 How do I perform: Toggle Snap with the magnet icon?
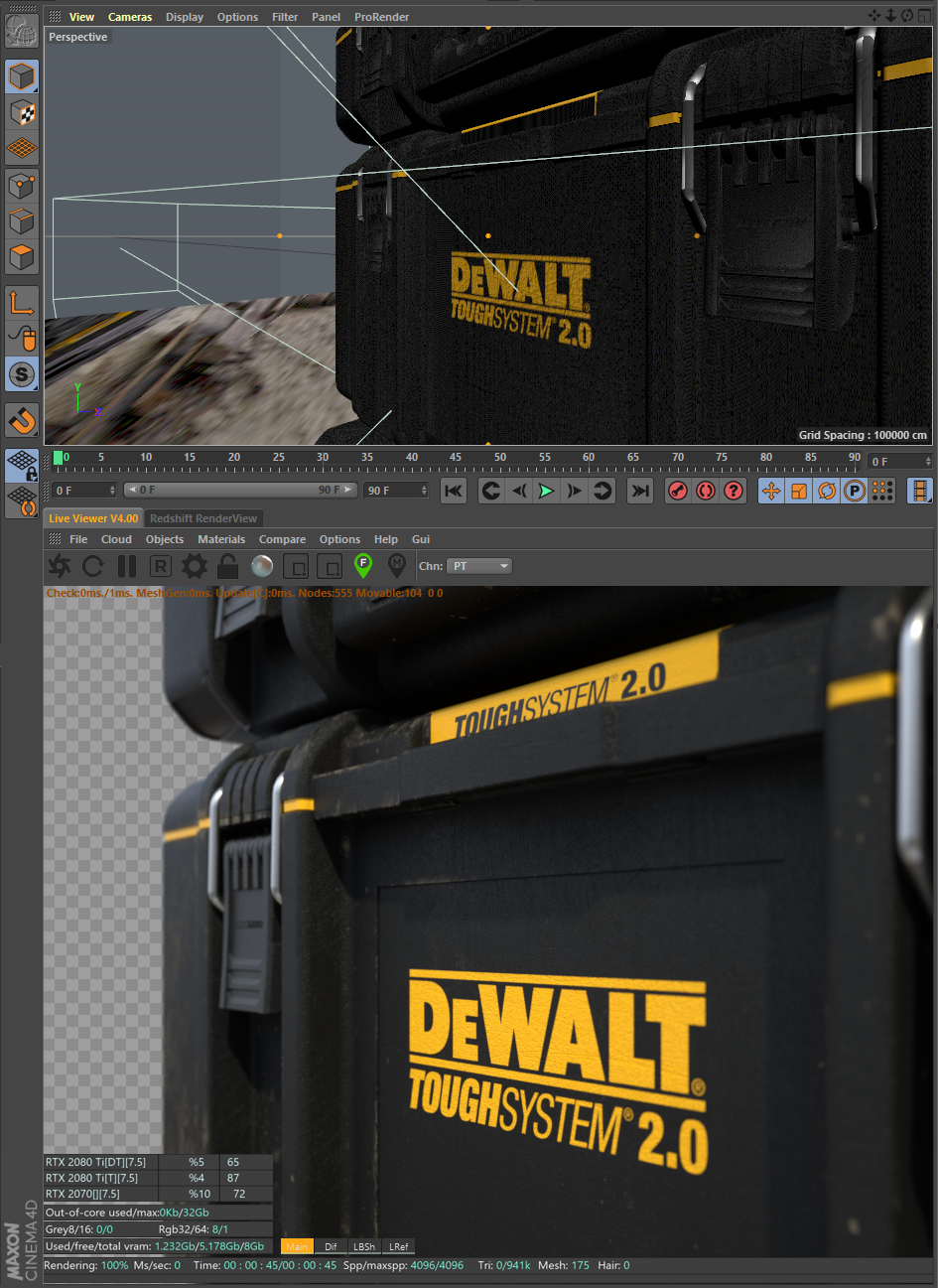coord(22,420)
